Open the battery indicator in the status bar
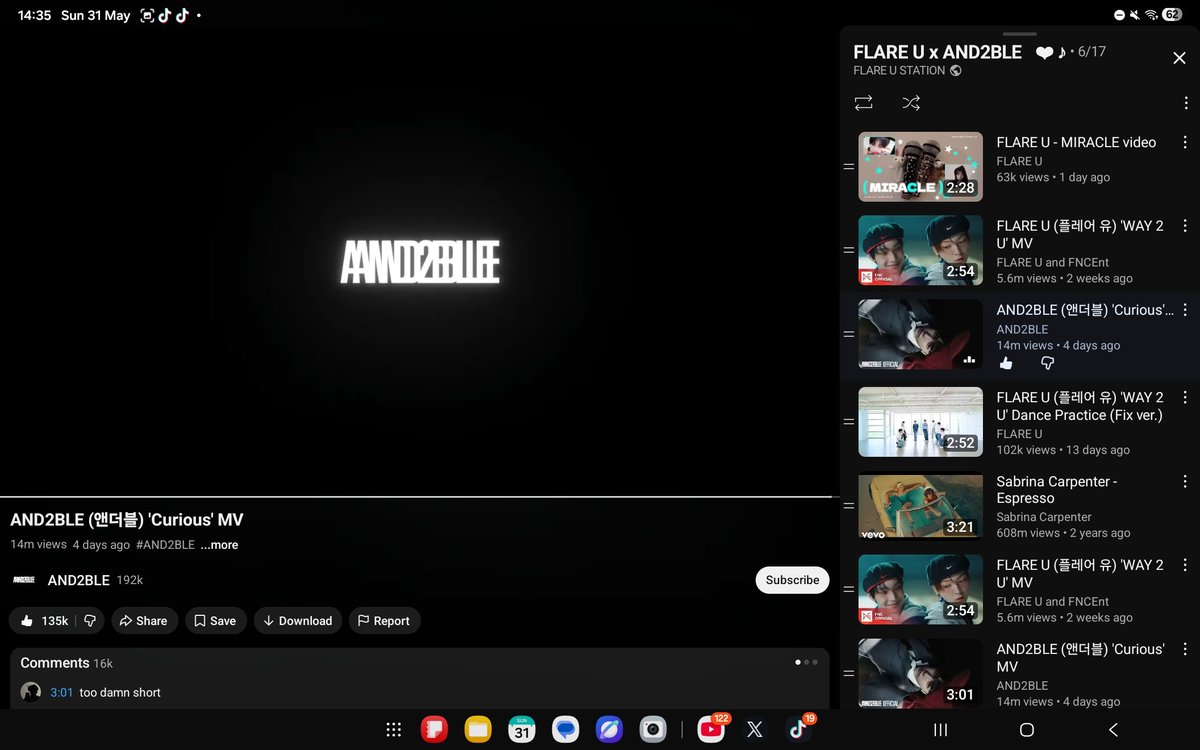1200x750 pixels. point(1172,15)
